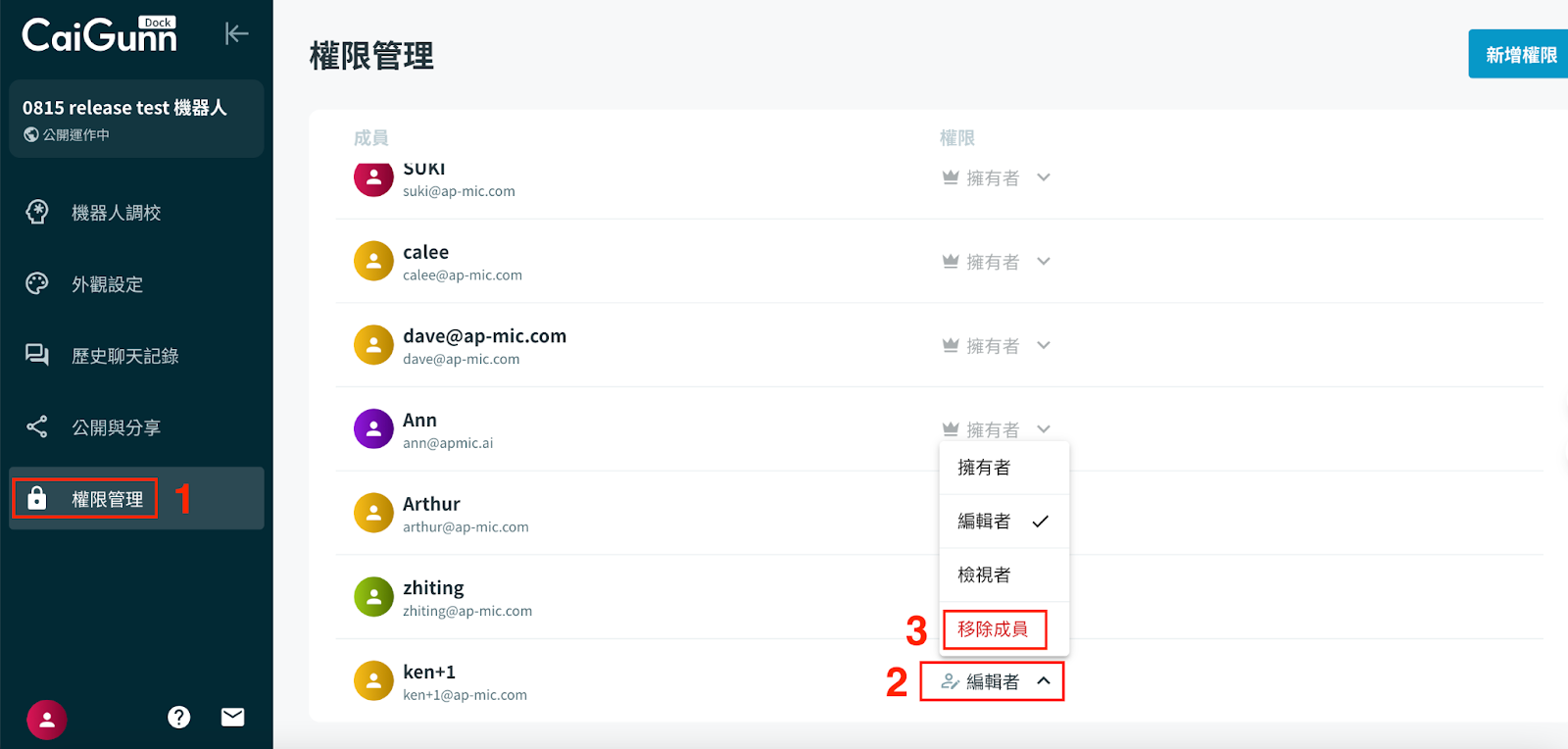This screenshot has width=1568, height=749.
Task: Collapse the sidebar with the arrow icon
Action: click(236, 33)
